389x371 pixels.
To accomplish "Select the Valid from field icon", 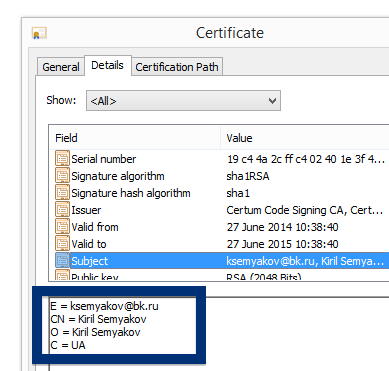I will (x=62, y=227).
